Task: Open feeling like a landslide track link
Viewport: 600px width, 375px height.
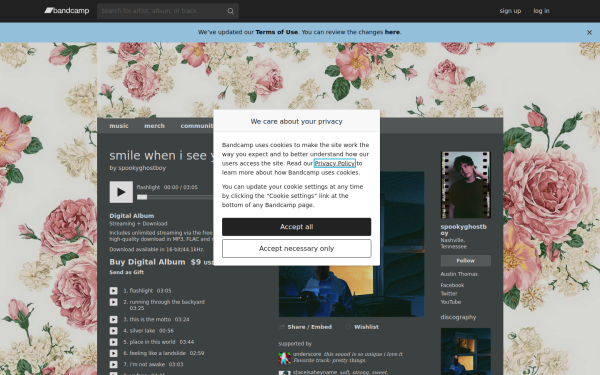Action: [x=158, y=353]
